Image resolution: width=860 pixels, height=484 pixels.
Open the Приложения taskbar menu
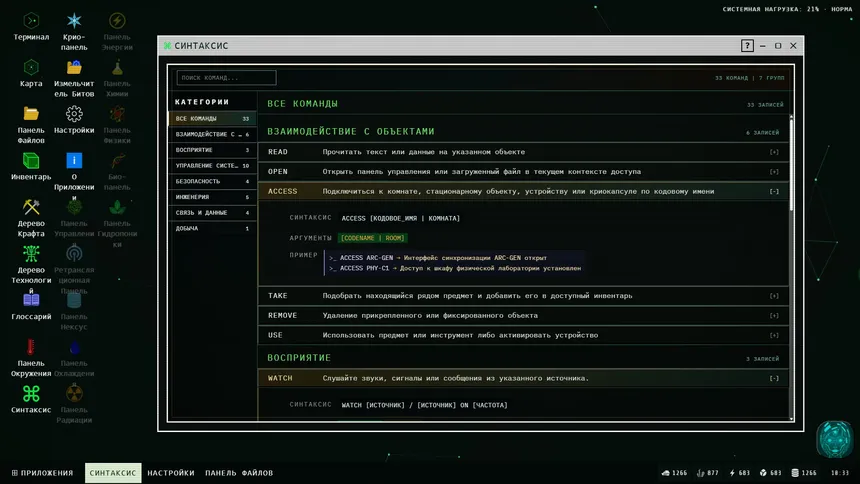coord(42,473)
